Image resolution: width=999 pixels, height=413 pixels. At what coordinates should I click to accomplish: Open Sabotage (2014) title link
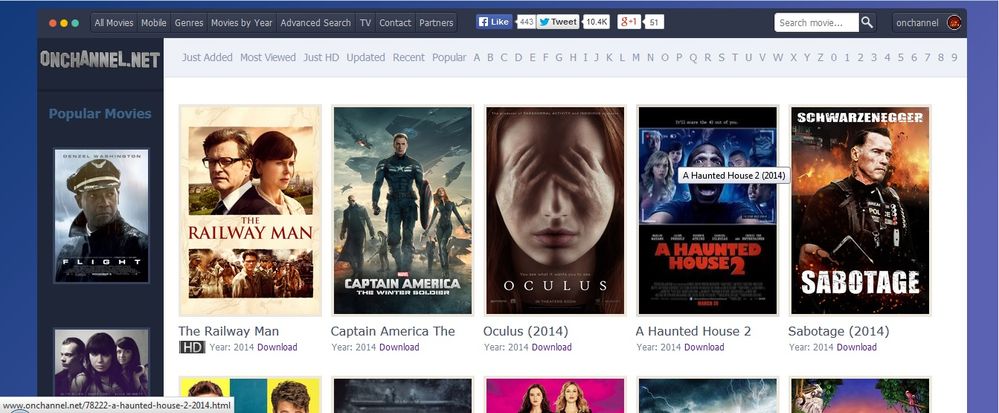coord(838,331)
